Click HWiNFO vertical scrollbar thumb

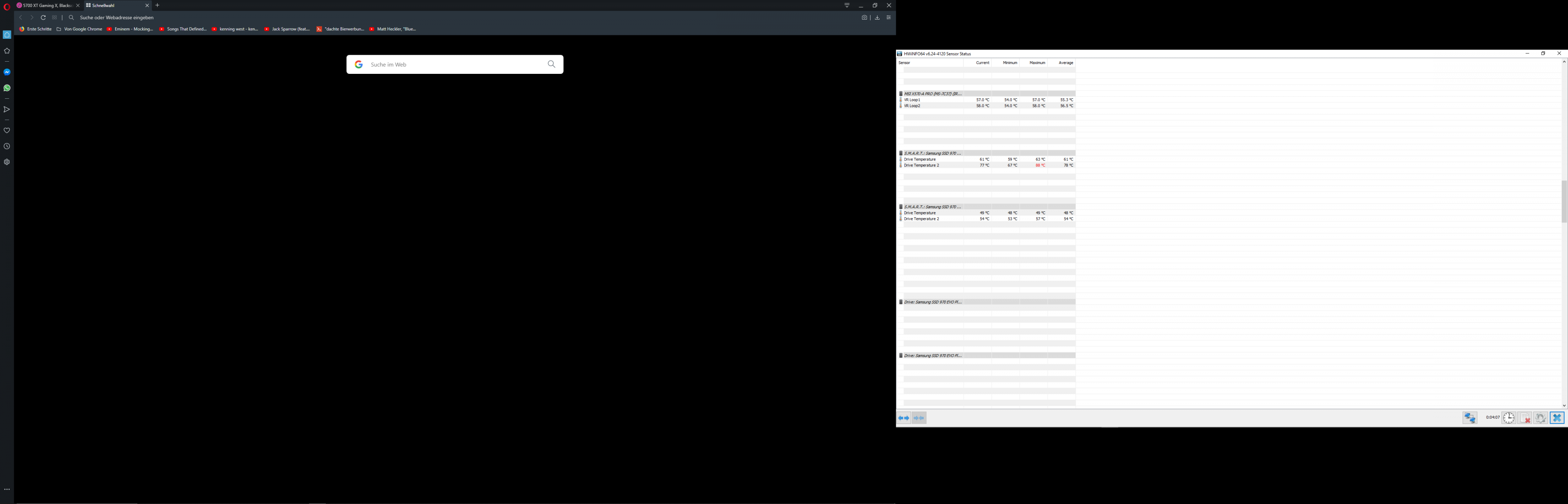tap(1564, 201)
